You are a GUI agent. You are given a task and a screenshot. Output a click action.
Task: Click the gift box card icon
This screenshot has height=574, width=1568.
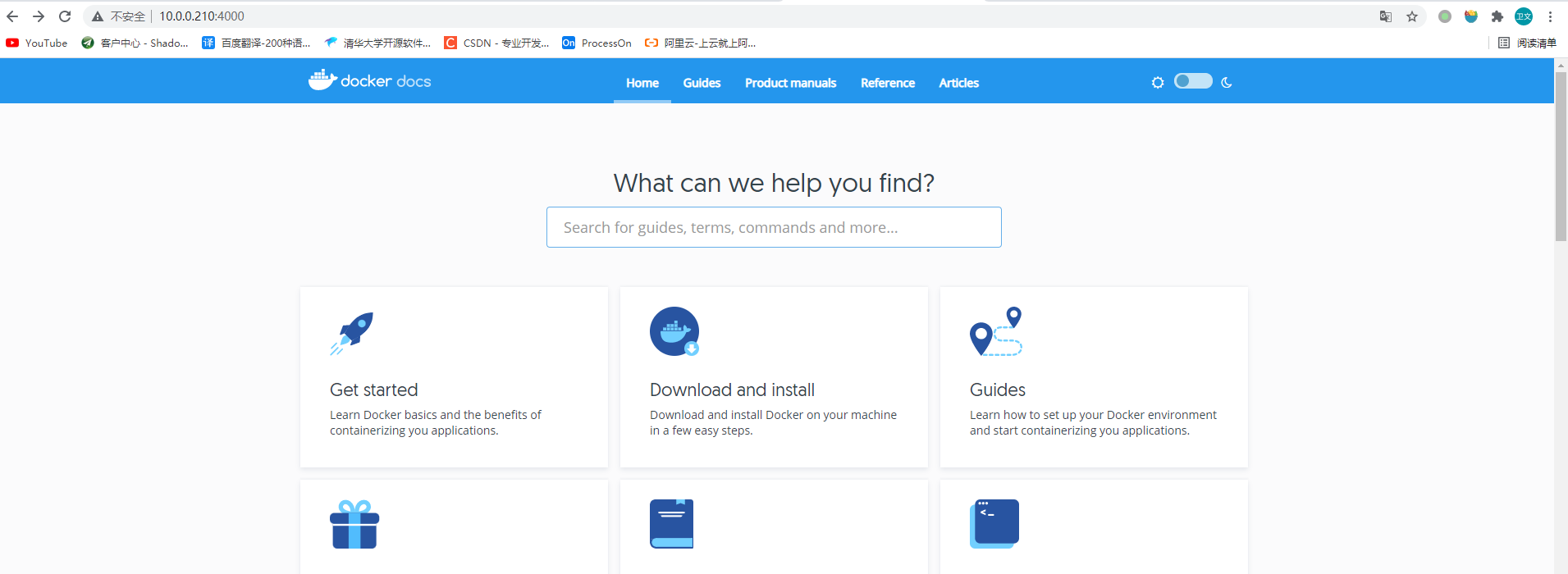pos(354,524)
